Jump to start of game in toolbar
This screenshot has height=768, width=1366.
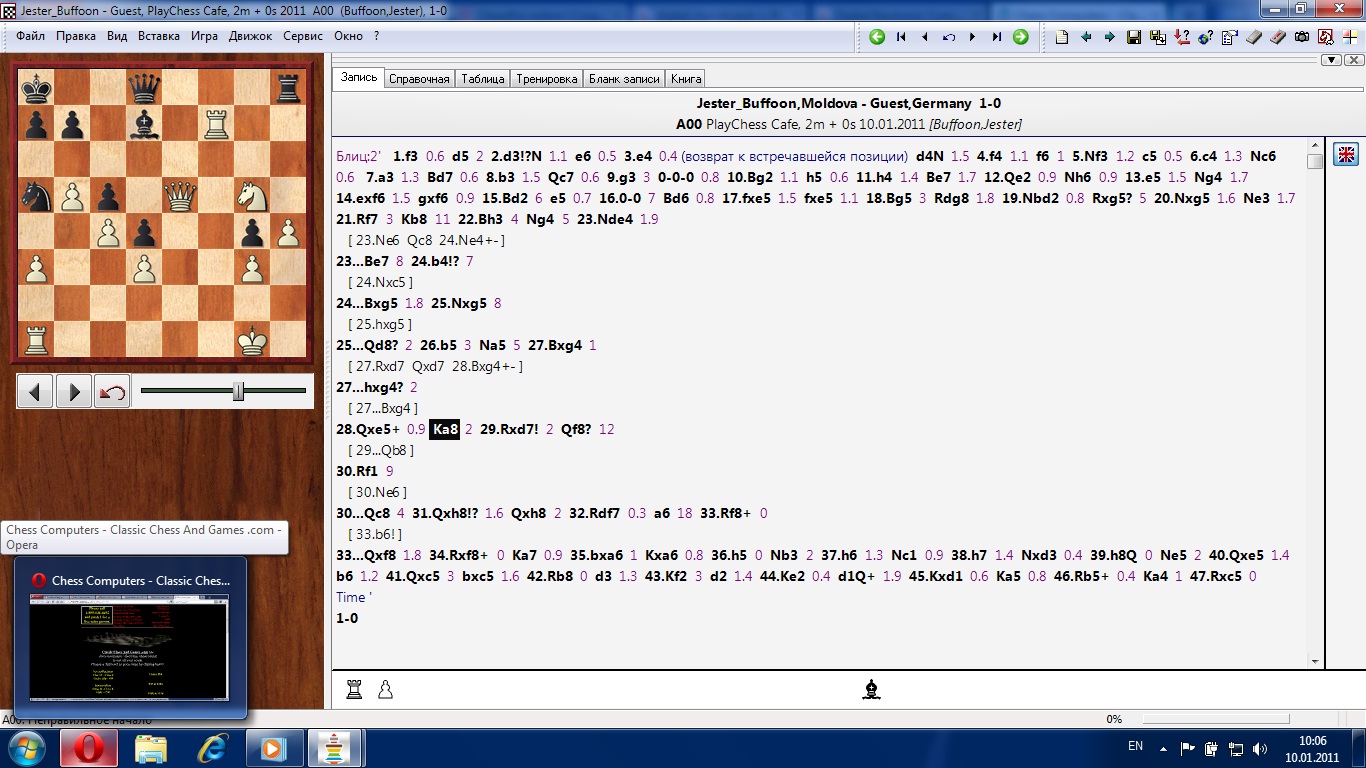[x=901, y=37]
